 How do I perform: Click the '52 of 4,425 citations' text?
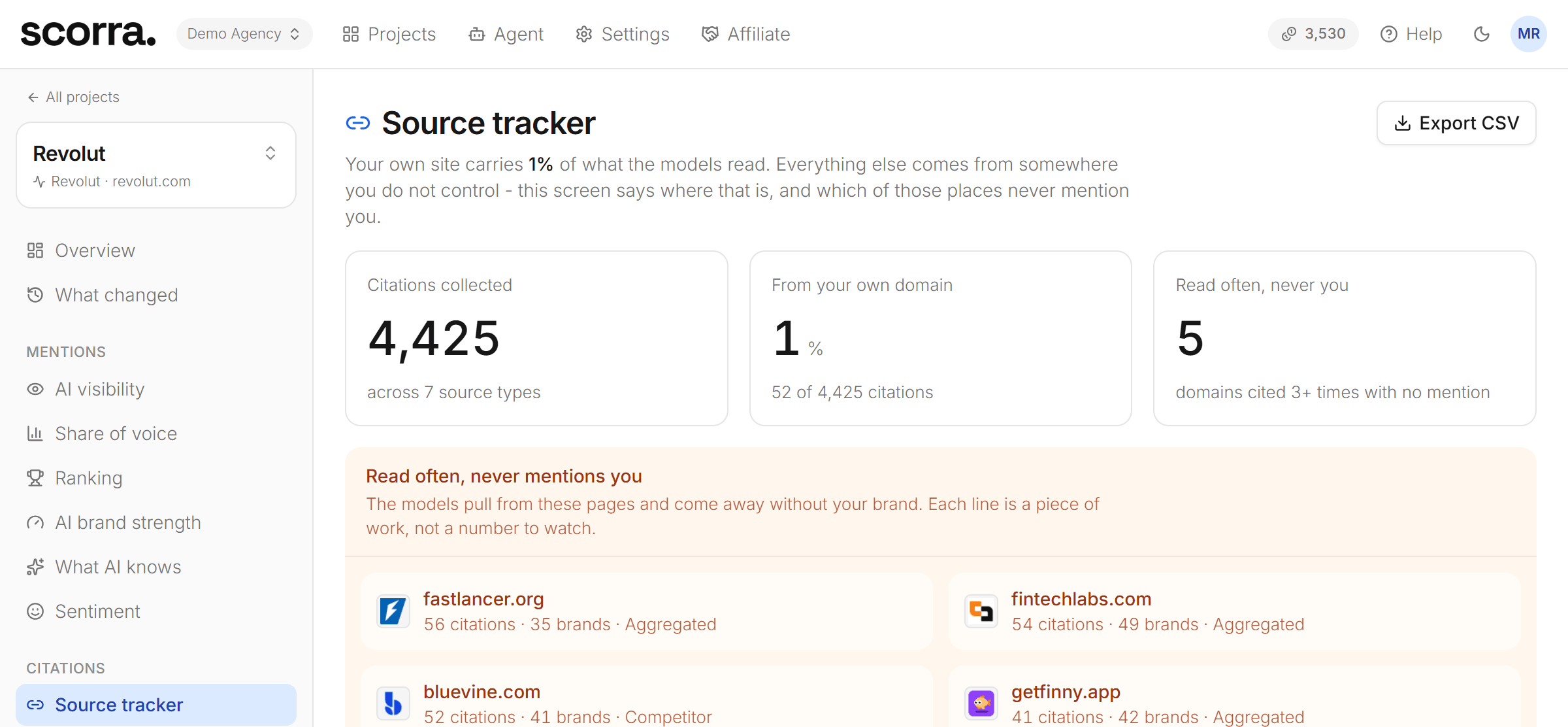coord(853,392)
